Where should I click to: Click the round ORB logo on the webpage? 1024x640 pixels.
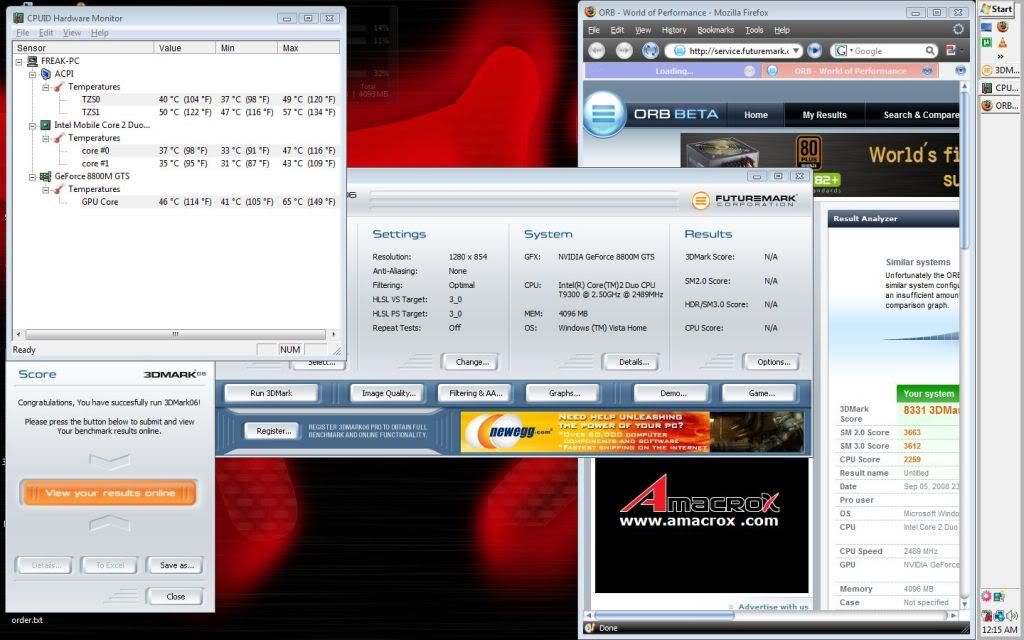[x=604, y=114]
